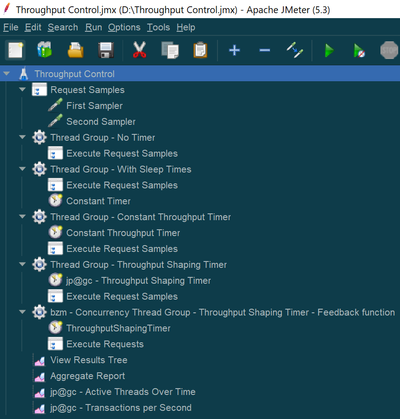This screenshot has height=419, width=400.
Task: Click the Cut scissors icon
Action: coord(139,50)
